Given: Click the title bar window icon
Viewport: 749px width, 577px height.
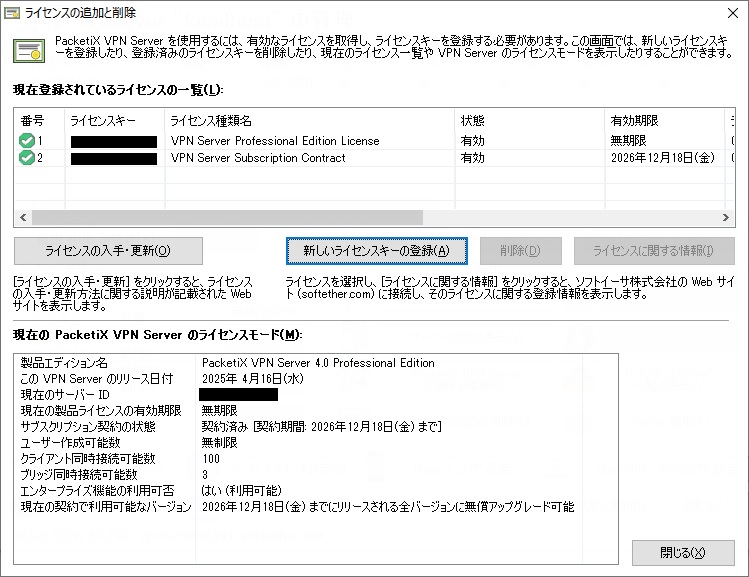Looking at the screenshot, I should click(12, 13).
